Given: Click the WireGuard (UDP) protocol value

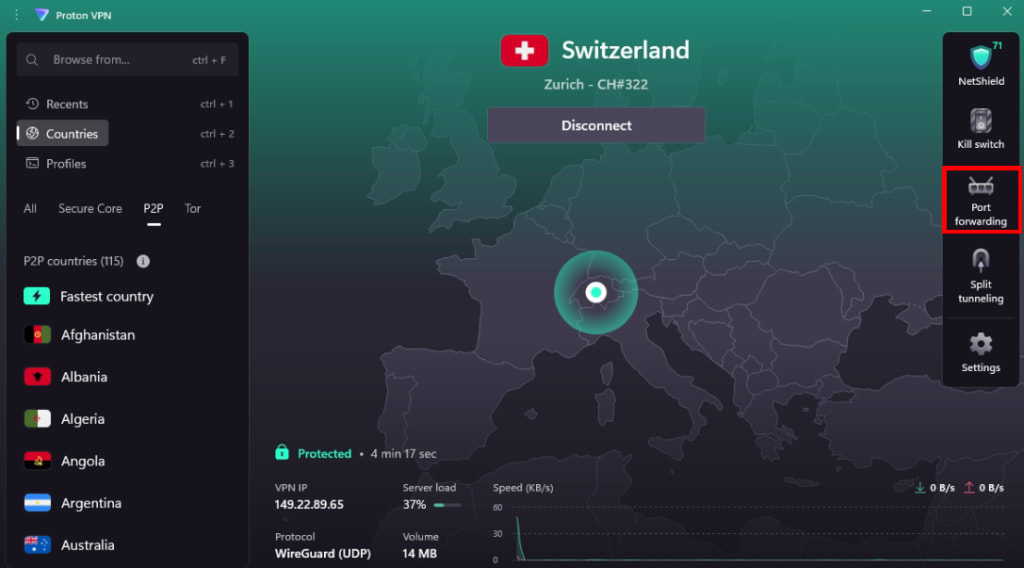Looking at the screenshot, I should pyautogui.click(x=323, y=554).
